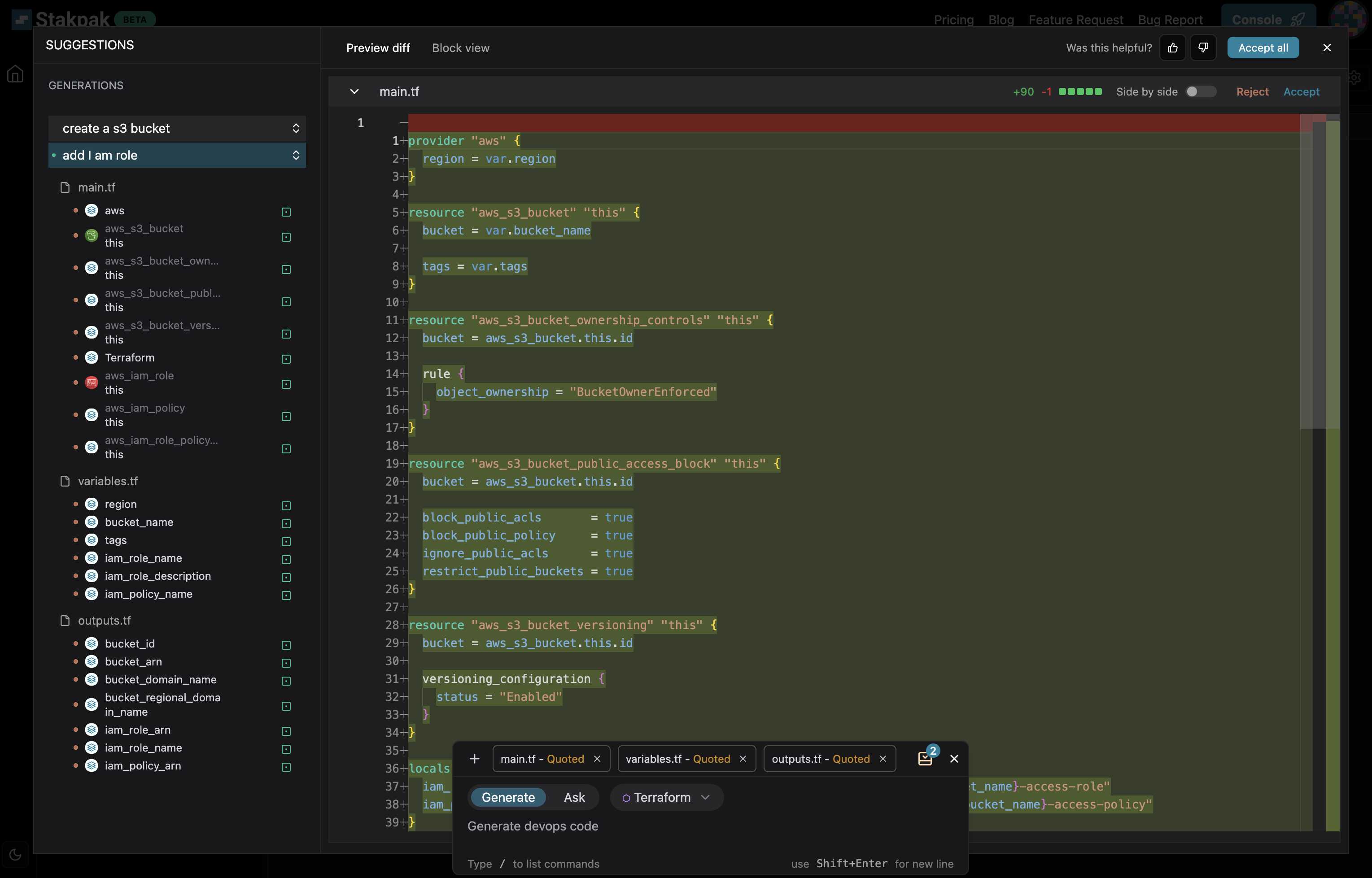Switch to Preview diff tab
1372x878 pixels.
point(378,48)
